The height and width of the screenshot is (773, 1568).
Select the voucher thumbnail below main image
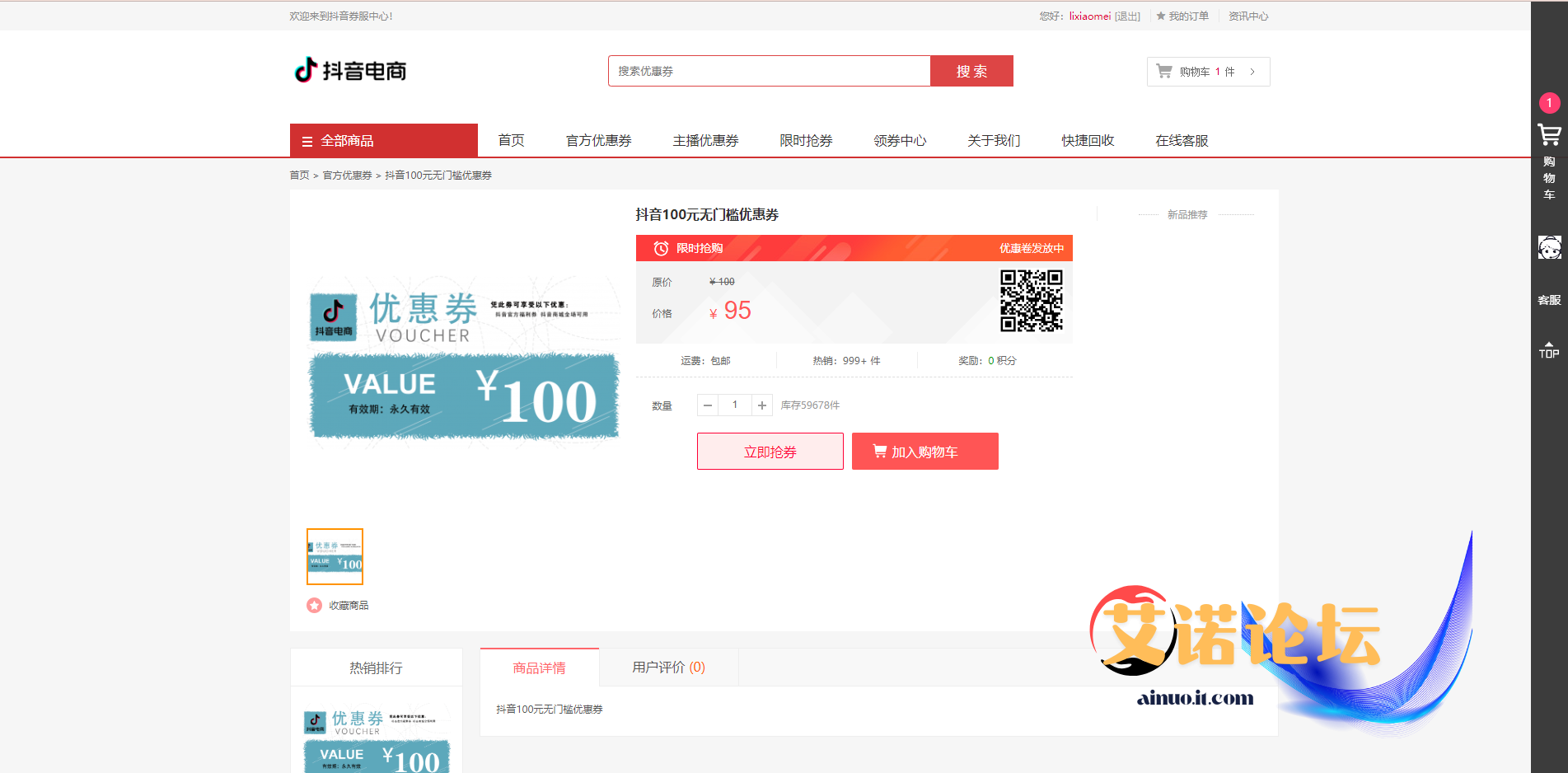click(335, 557)
